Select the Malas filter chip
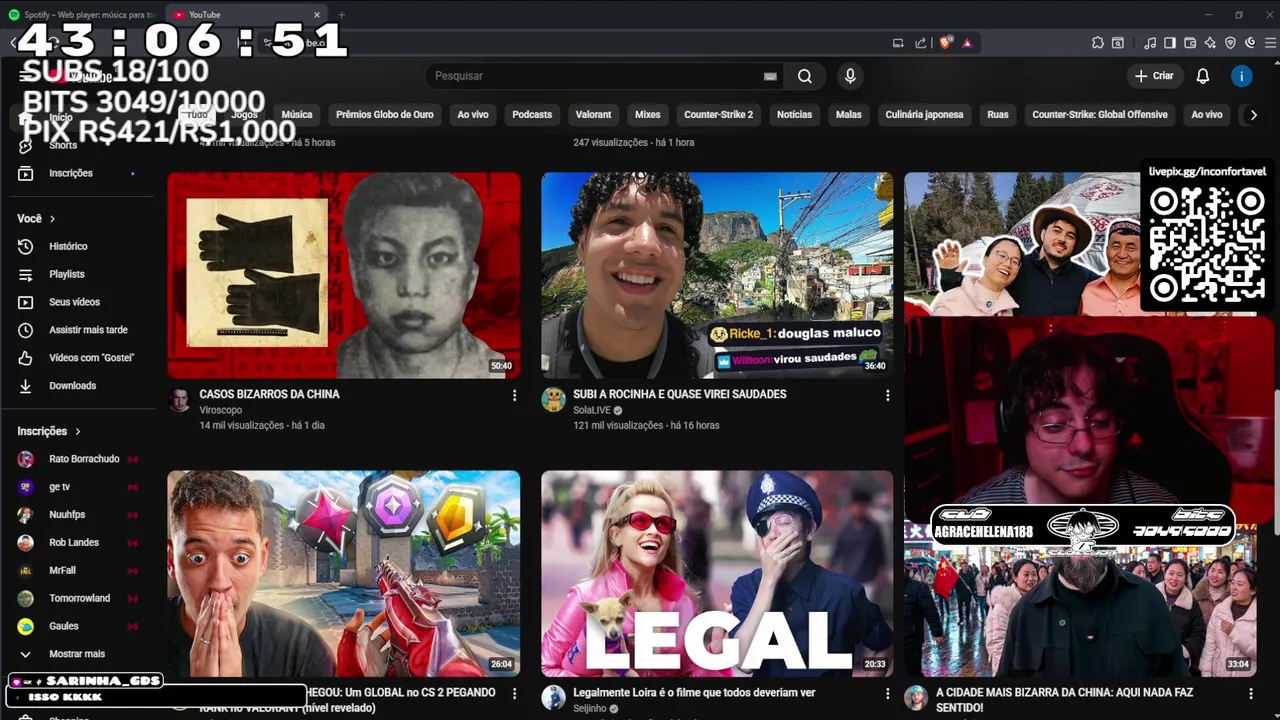The height and width of the screenshot is (720, 1280). [849, 115]
